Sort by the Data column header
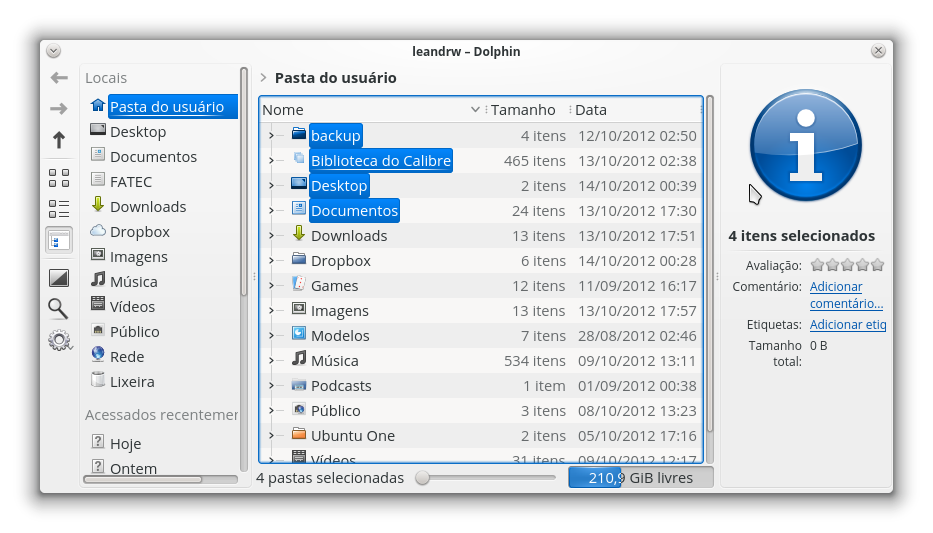This screenshot has height=533, width=933. tap(635, 110)
